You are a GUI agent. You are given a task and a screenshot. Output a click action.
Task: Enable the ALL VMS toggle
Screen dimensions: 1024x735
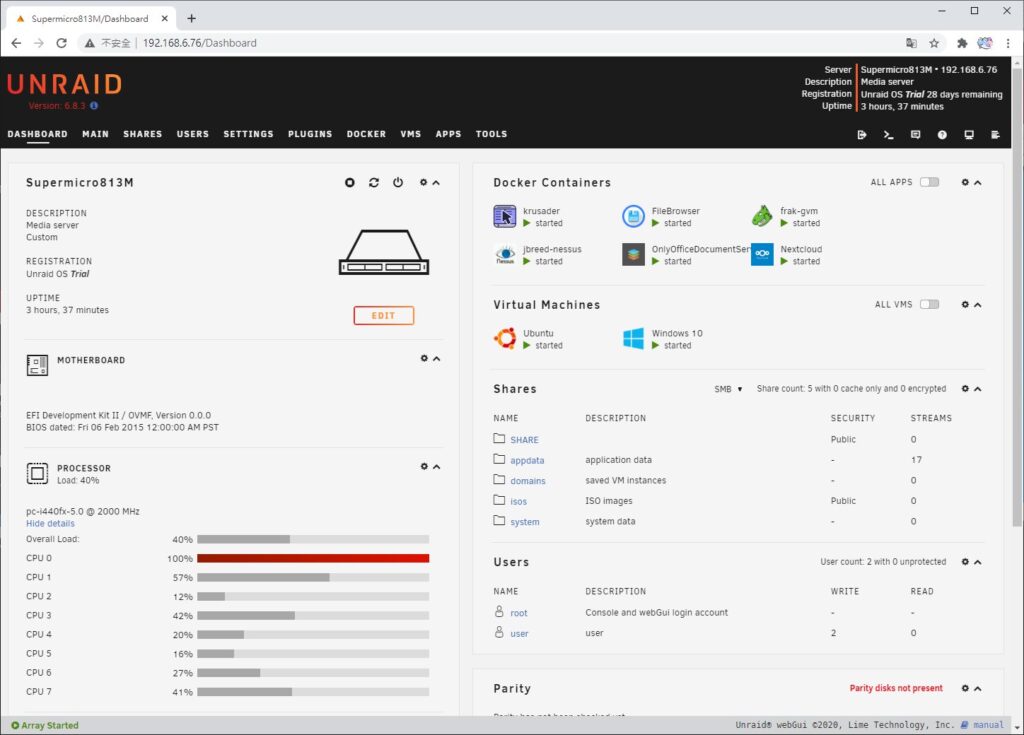click(928, 305)
